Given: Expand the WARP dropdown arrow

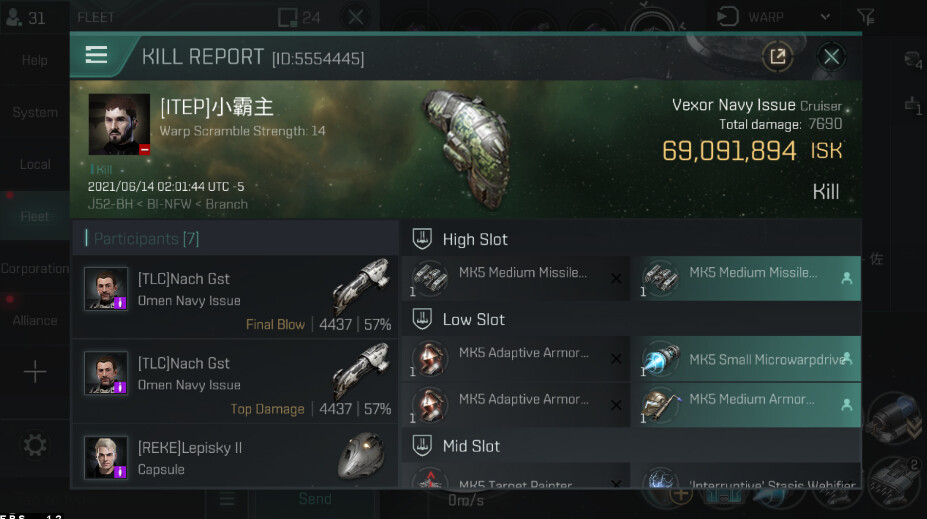Looking at the screenshot, I should (x=825, y=17).
